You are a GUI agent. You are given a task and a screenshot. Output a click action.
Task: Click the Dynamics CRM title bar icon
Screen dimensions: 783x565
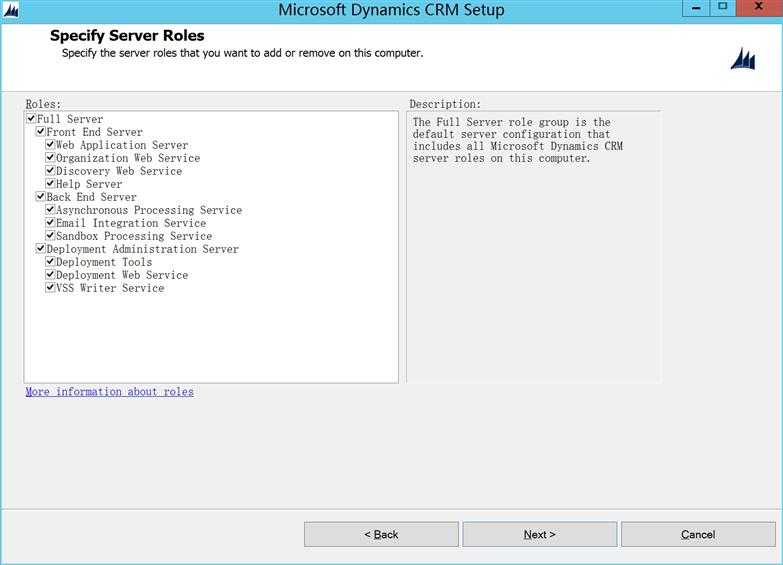click(x=10, y=10)
